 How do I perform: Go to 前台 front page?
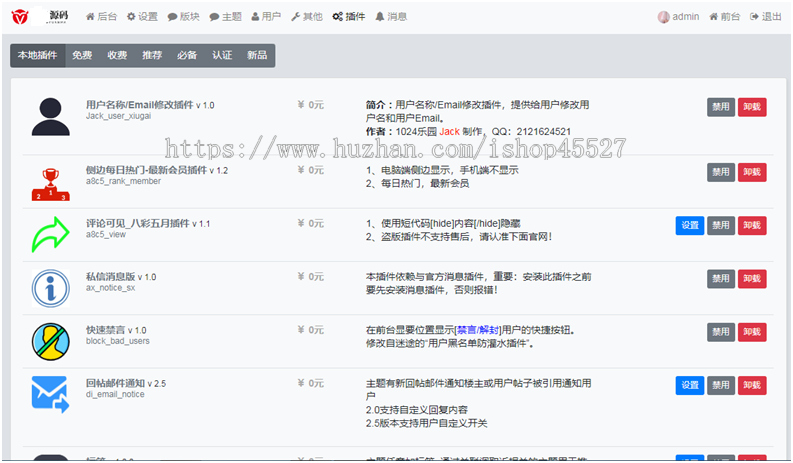725,17
